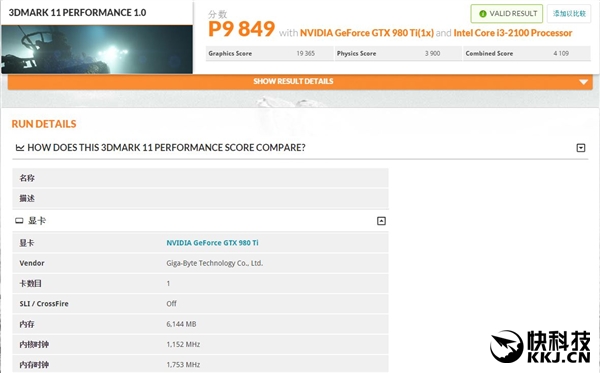Viewport: 600px width, 373px height.
Task: Open the NVIDIA GeForce GTX 980 Ti link in table
Action: [x=212, y=243]
